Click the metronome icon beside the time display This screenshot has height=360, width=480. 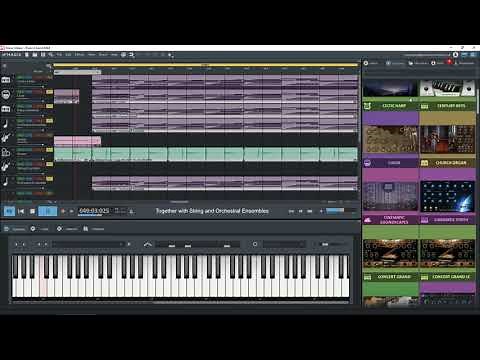click(x=132, y=211)
